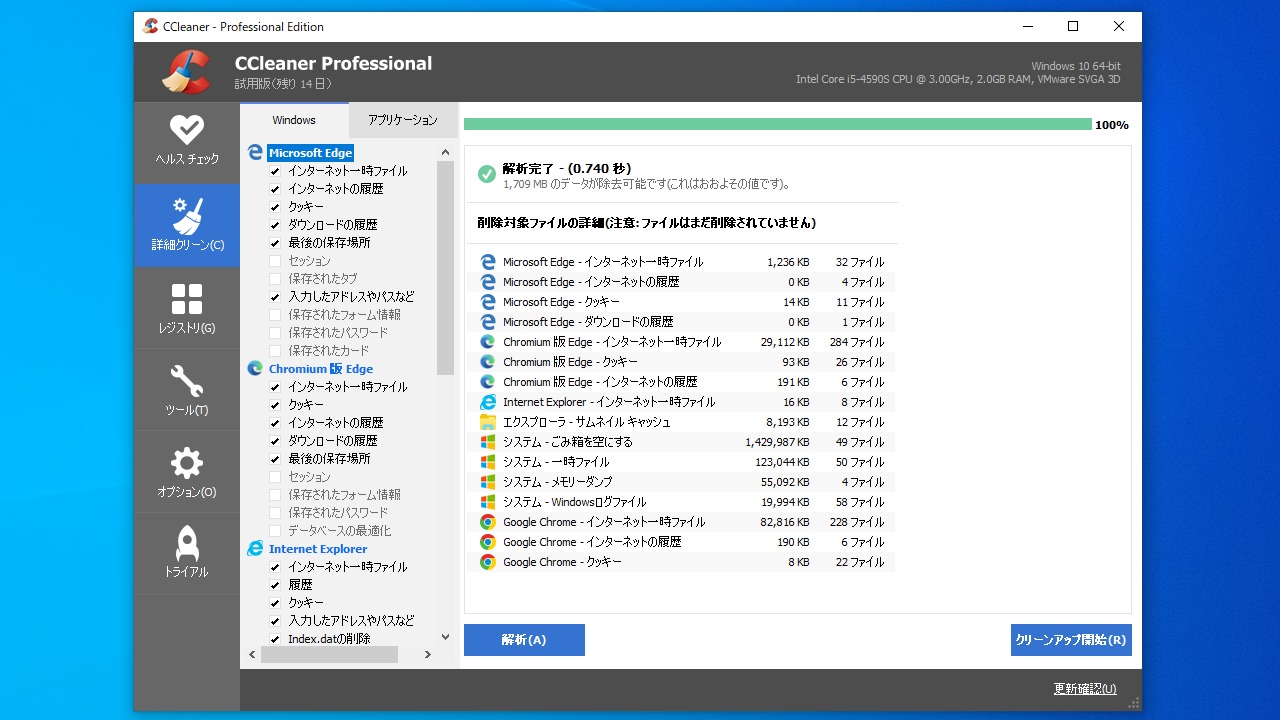Select 1,429,987 KB size value
The height and width of the screenshot is (720, 1280).
point(777,442)
